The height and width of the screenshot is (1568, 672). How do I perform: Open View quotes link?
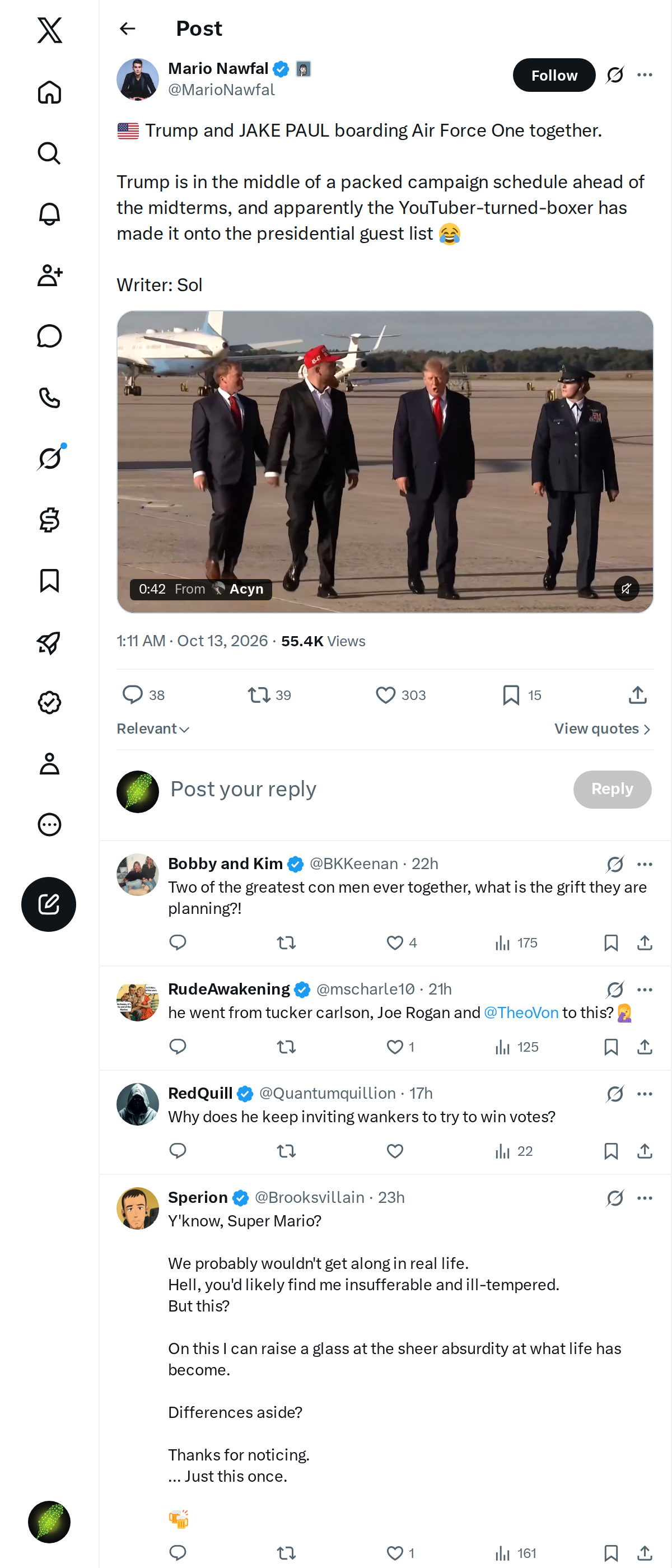(603, 729)
